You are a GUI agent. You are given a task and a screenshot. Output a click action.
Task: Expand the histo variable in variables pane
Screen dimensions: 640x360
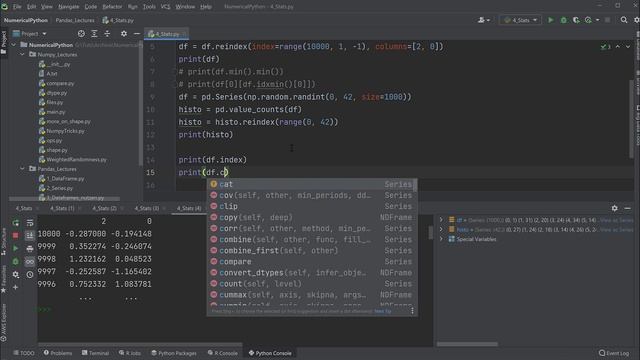point(441,229)
